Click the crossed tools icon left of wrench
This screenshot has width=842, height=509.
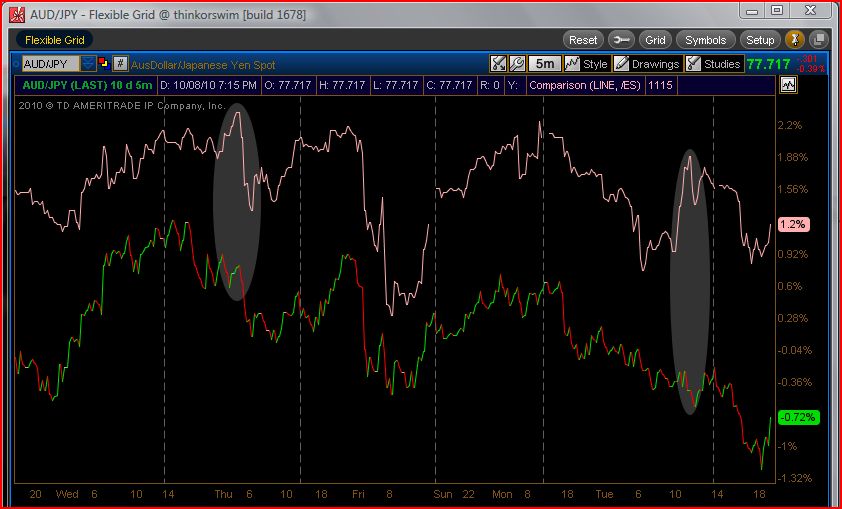(498, 64)
